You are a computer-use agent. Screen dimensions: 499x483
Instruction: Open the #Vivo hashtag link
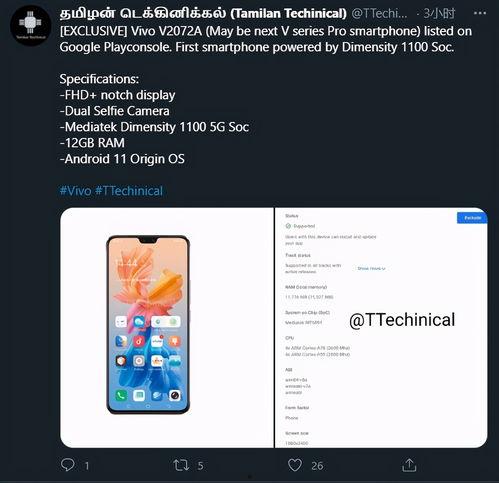coord(75,191)
